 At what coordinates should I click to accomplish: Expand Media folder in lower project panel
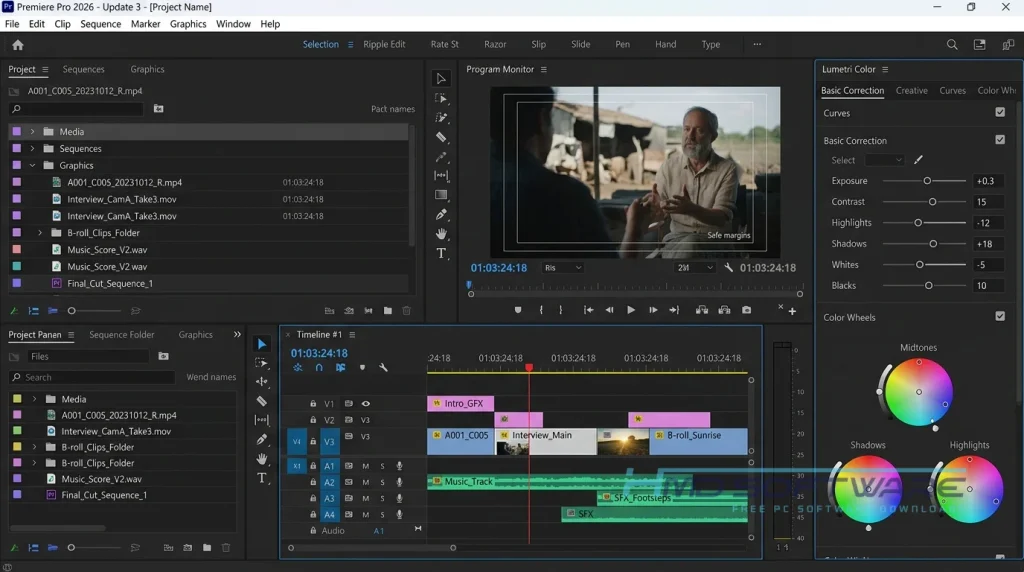(34, 399)
